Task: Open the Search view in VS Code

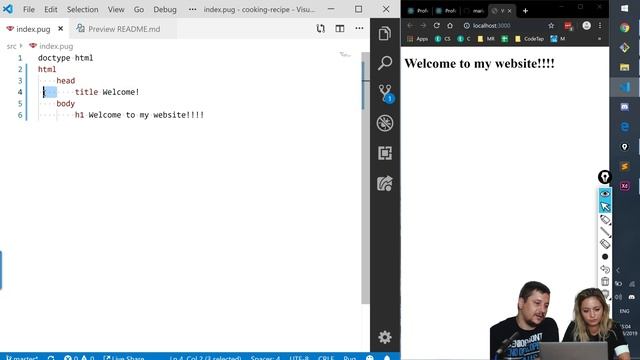Action: pos(384,63)
